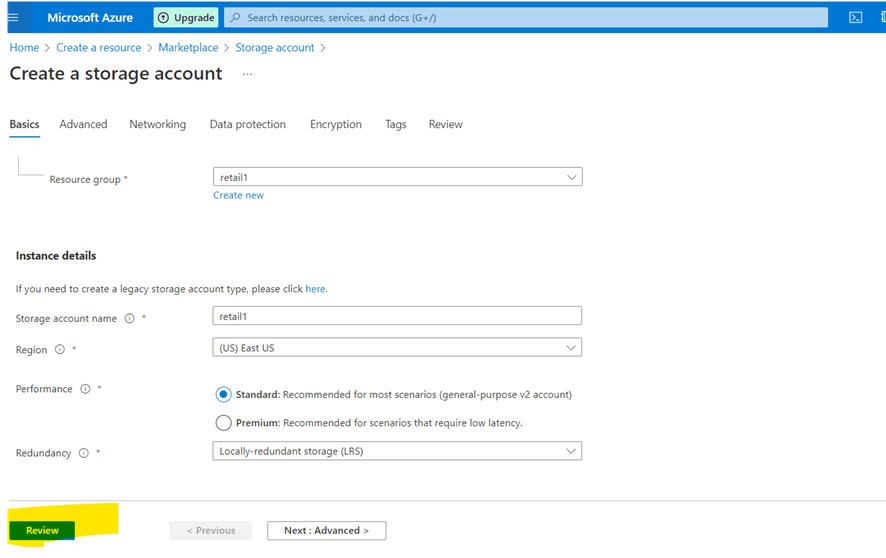The width and height of the screenshot is (886, 558).
Task: Focus the search resources box
Action: click(526, 18)
